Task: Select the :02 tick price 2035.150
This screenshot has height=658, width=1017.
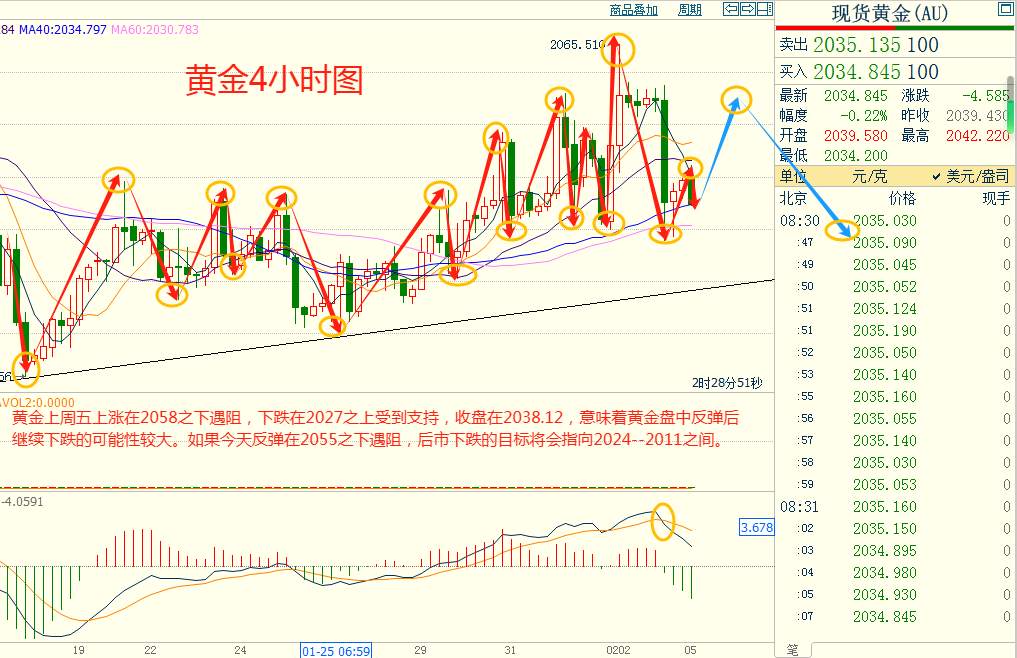Action: coord(885,529)
